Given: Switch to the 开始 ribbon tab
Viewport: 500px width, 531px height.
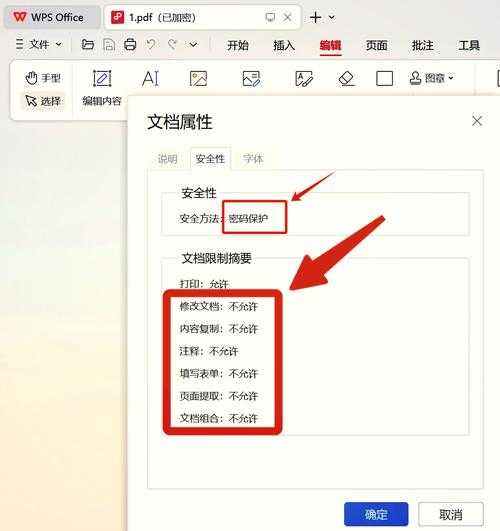Looking at the screenshot, I should pos(238,45).
